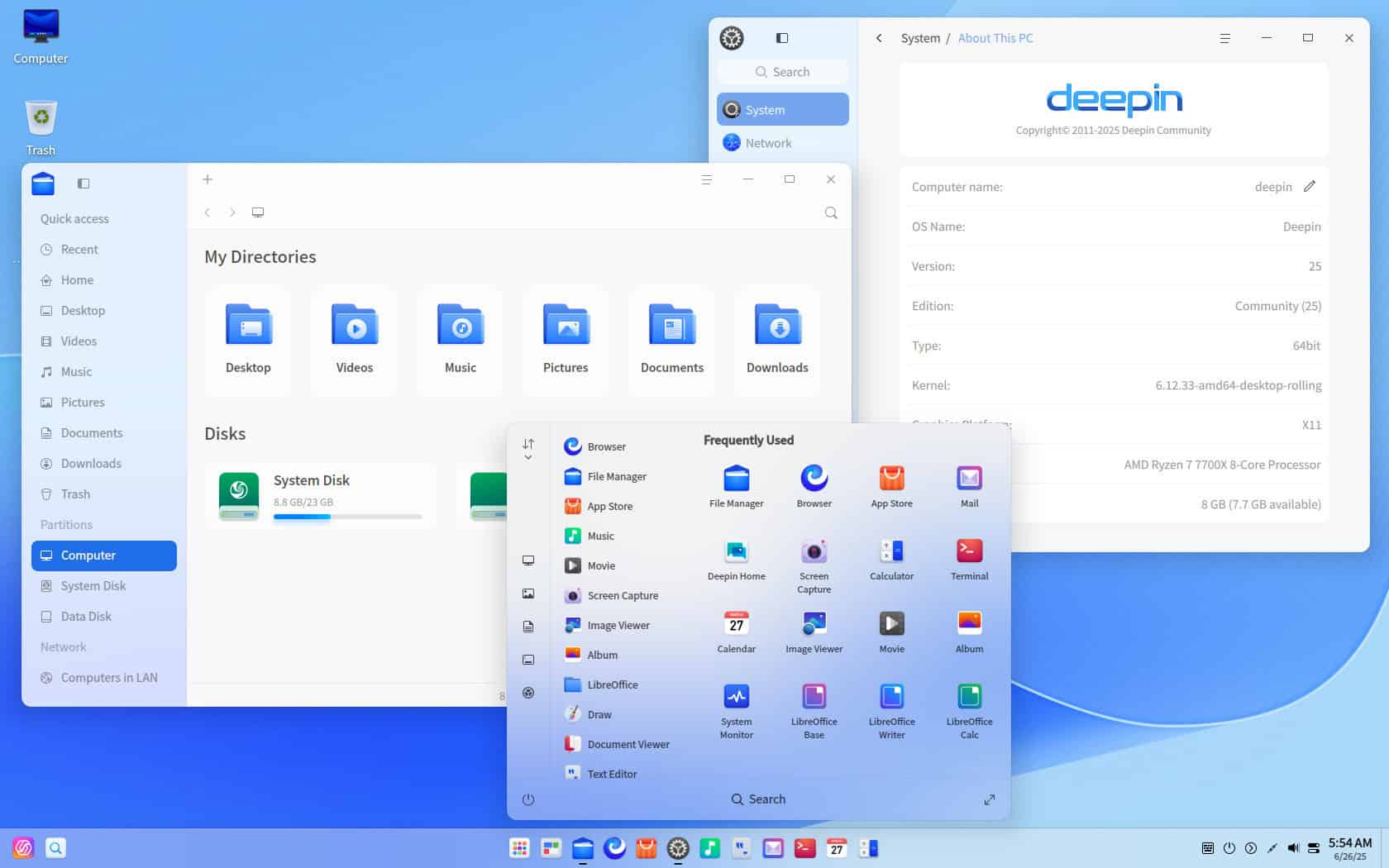Viewport: 1389px width, 868px height.
Task: Click the System breadcrumb link
Action: click(x=920, y=38)
